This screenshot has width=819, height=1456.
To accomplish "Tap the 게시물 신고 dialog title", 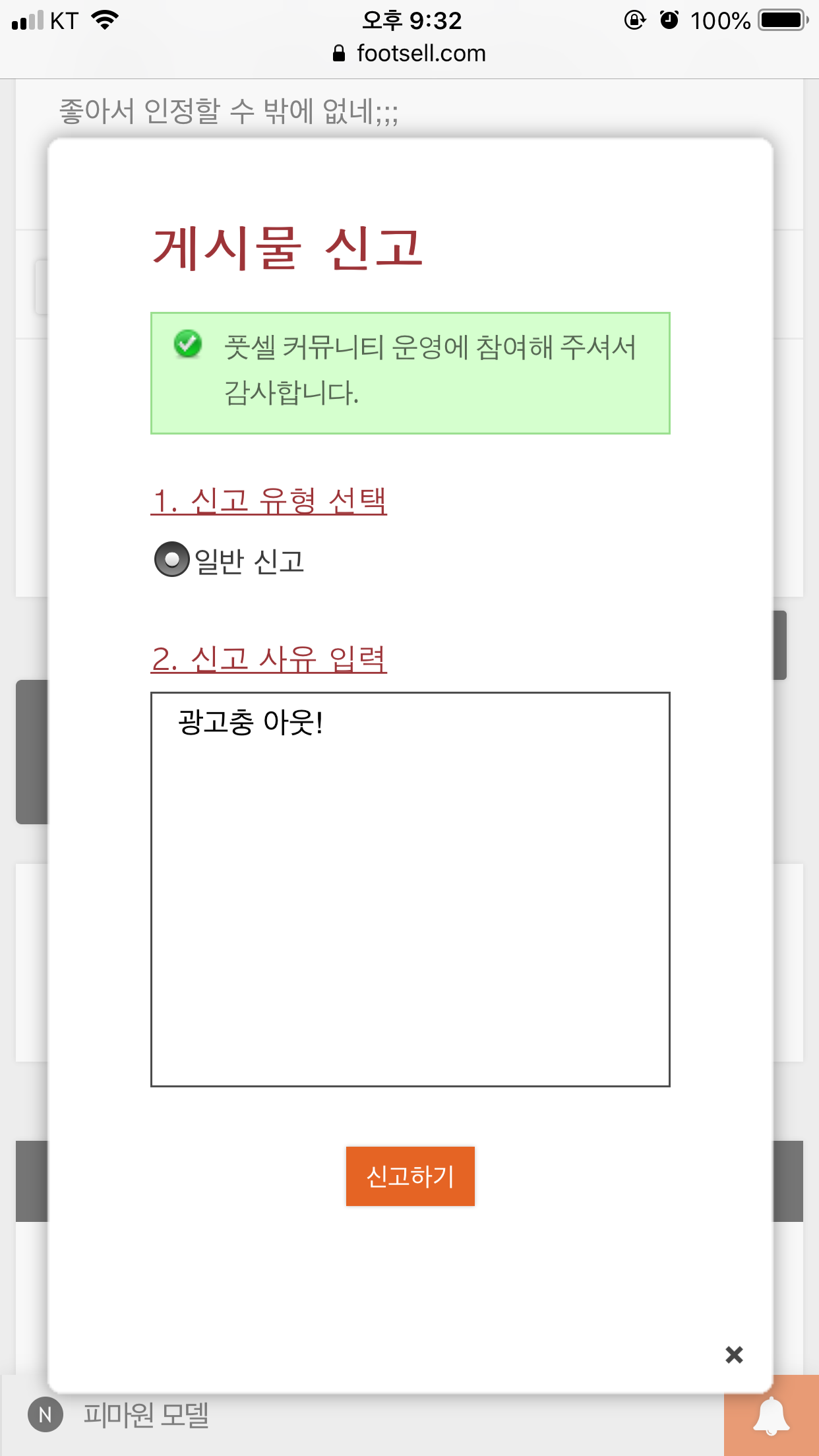I will pyautogui.click(x=288, y=248).
